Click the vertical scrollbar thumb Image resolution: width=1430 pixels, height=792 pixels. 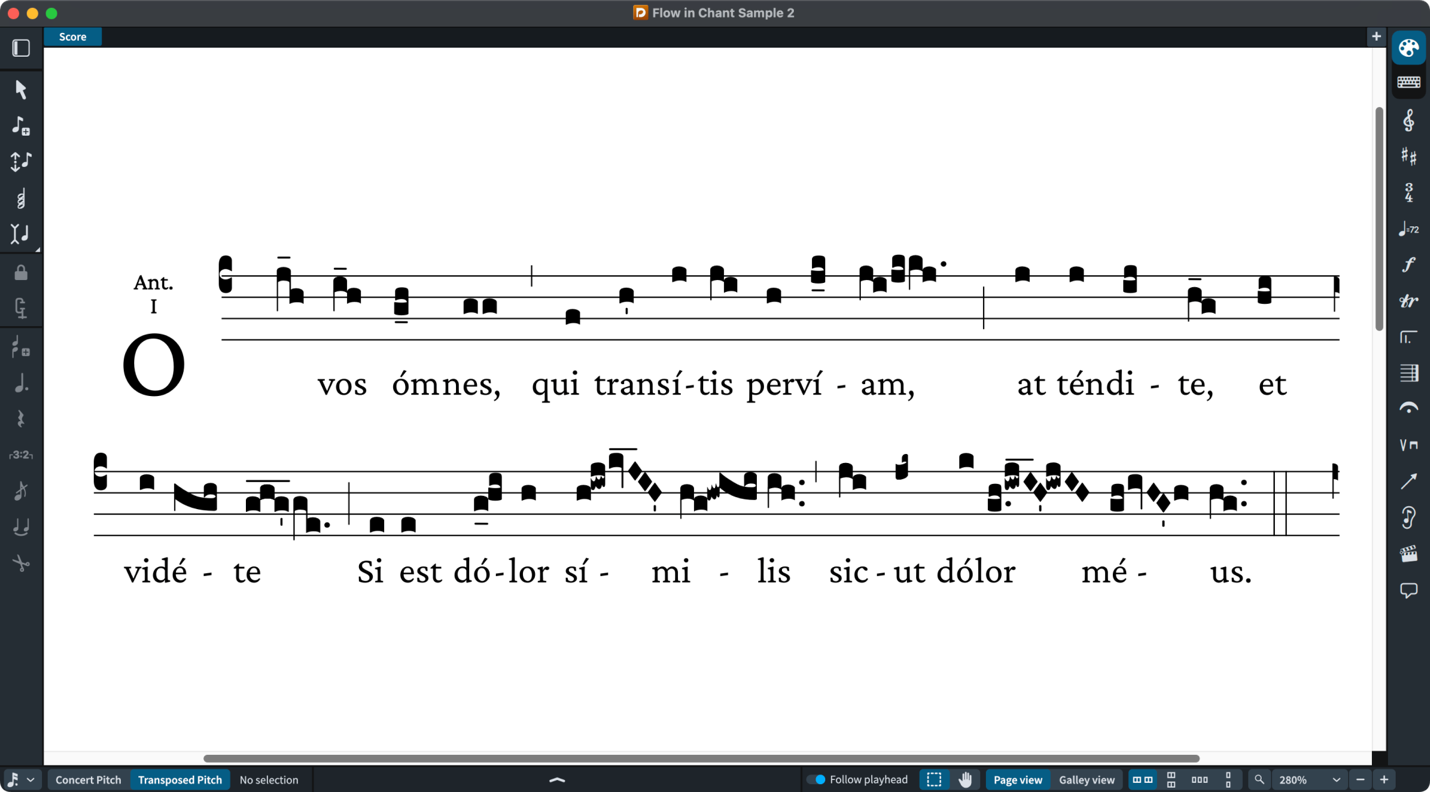click(x=1379, y=218)
